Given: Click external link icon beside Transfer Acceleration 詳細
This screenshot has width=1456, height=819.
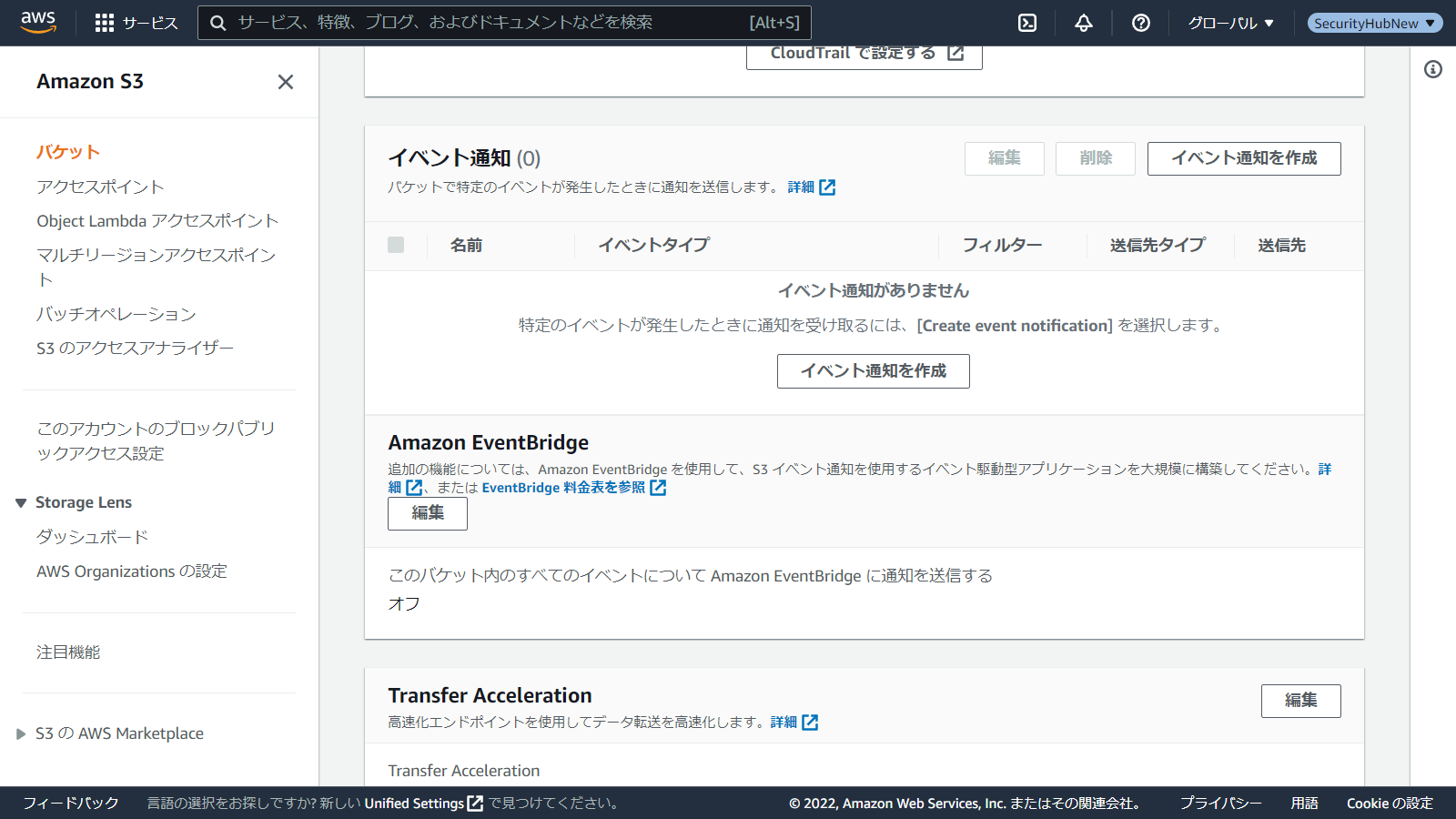Looking at the screenshot, I should pos(810,723).
